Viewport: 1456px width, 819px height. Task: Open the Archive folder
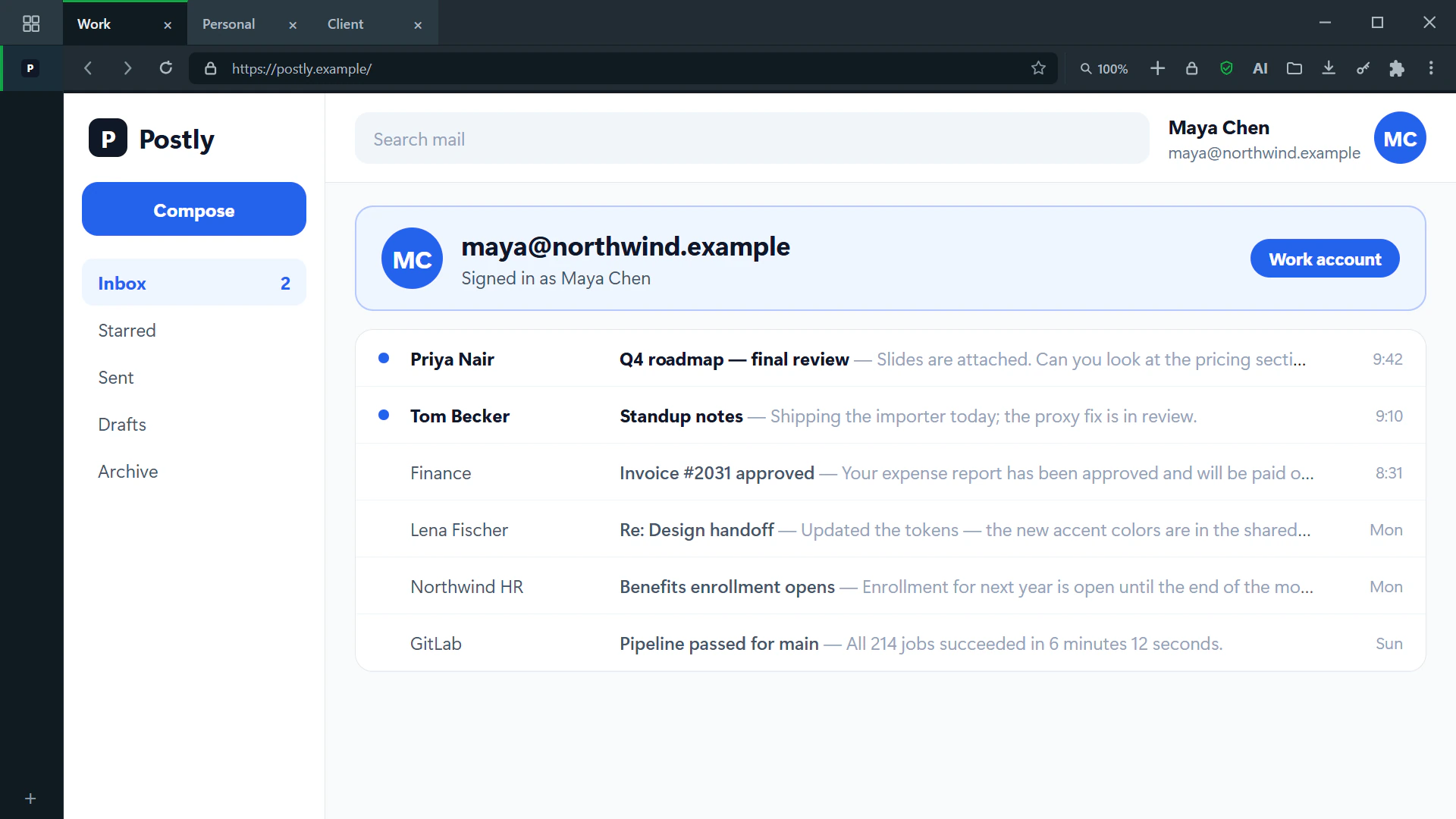(194, 471)
